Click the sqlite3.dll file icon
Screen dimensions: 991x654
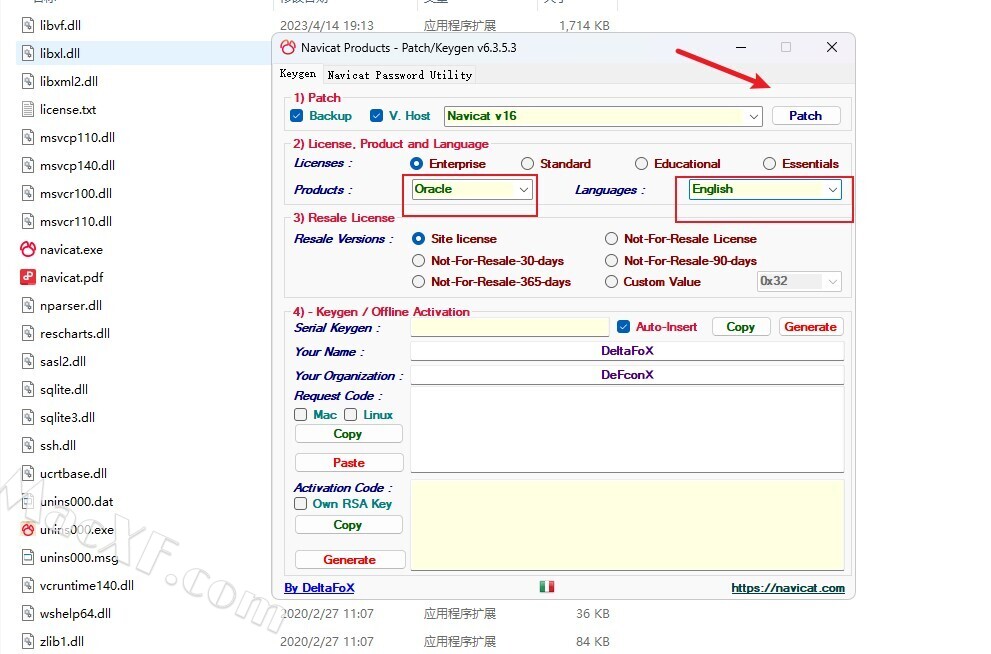[28, 417]
